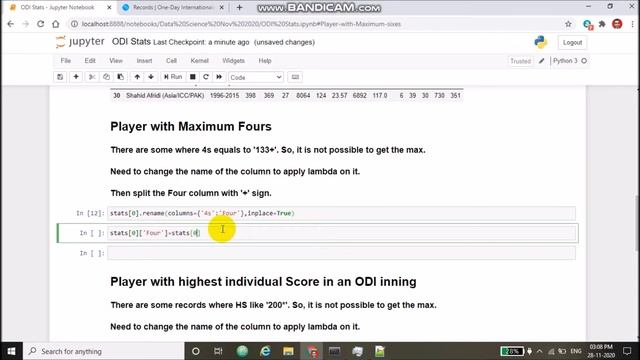Open the Widgets menu
640x360 pixels.
point(233,61)
